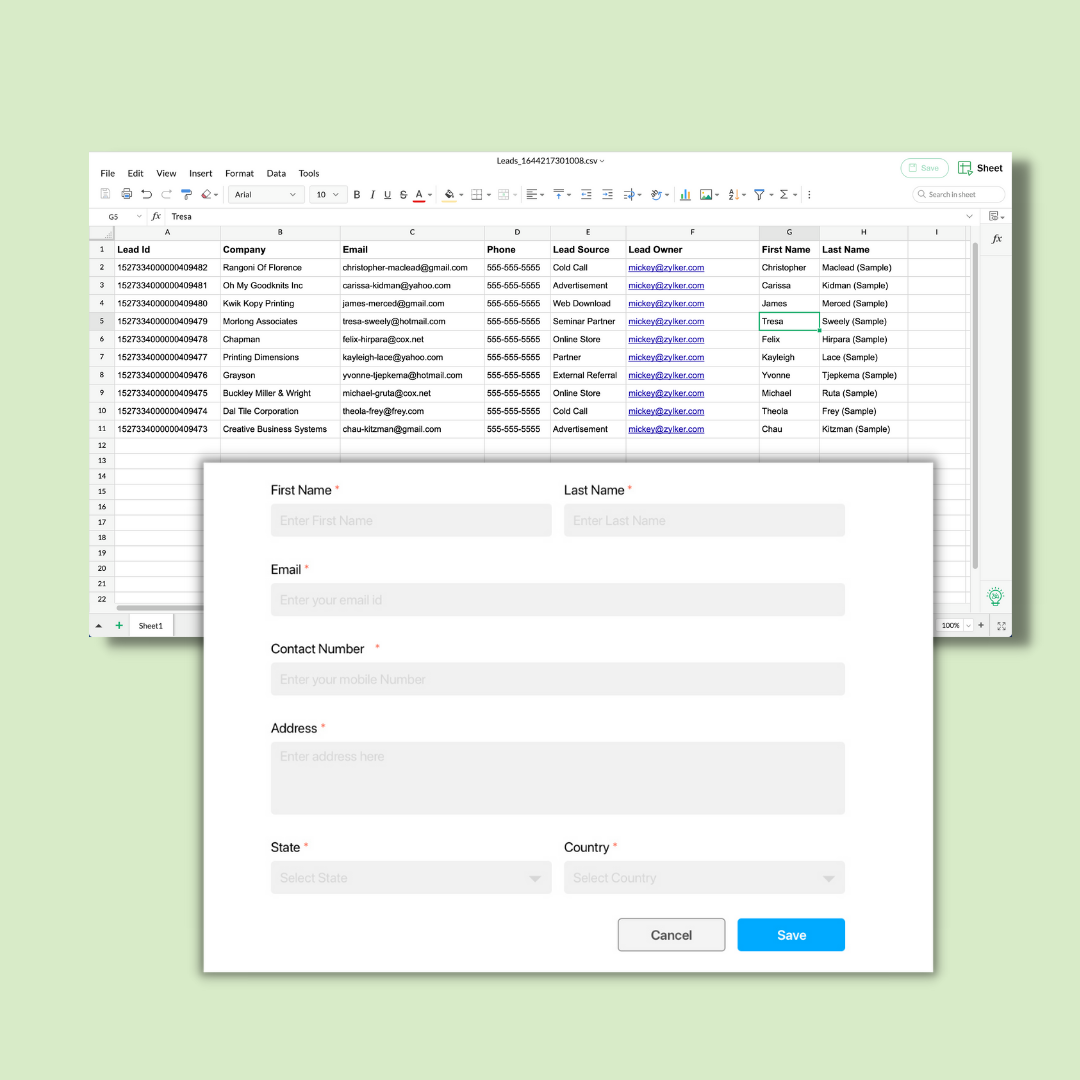Expand the Select State dropdown
The width and height of the screenshot is (1080, 1080).
pyautogui.click(x=410, y=878)
